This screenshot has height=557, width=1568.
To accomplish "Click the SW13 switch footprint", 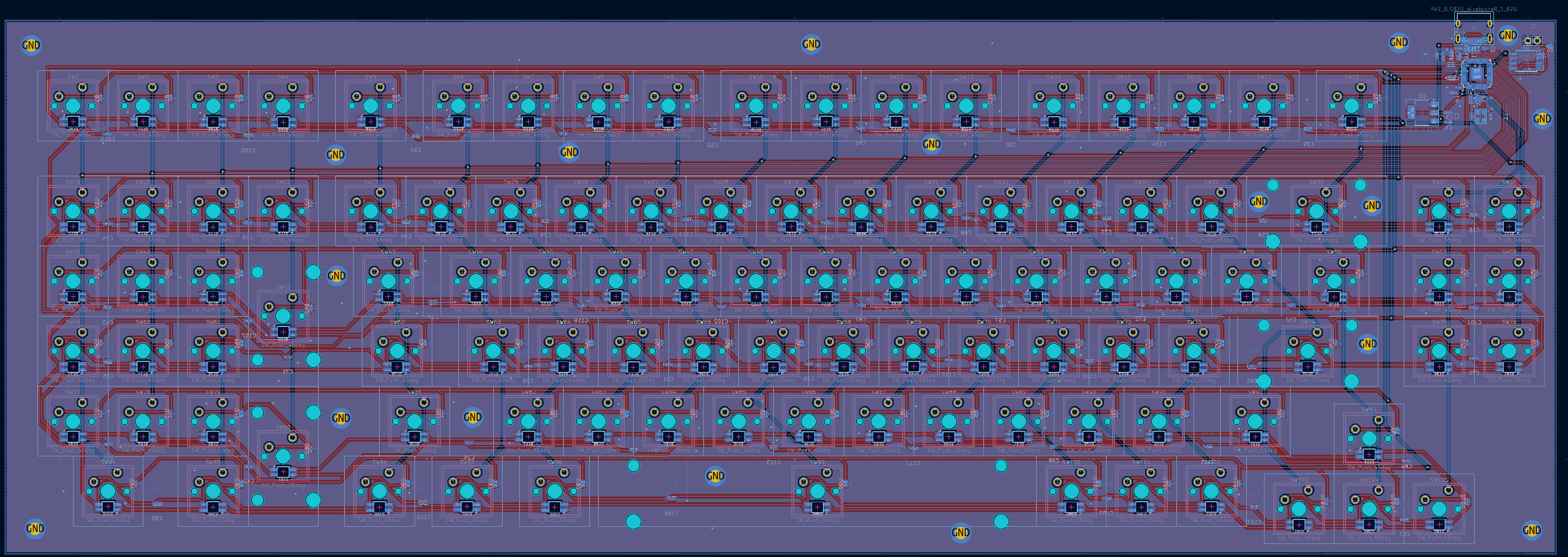I will tap(966, 106).
